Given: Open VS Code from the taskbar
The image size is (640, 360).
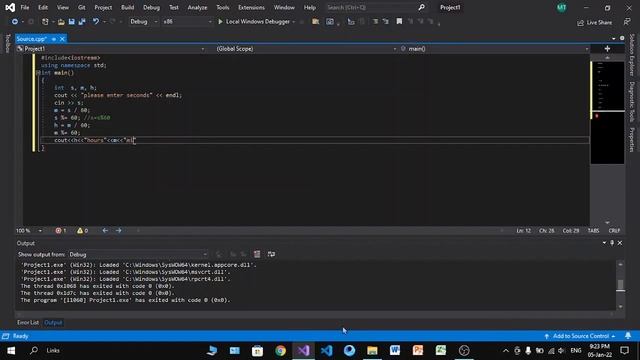Looking at the screenshot, I should [327, 350].
